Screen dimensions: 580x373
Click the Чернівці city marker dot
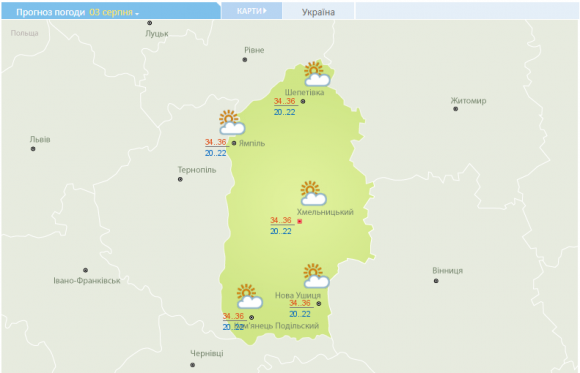(x=192, y=365)
